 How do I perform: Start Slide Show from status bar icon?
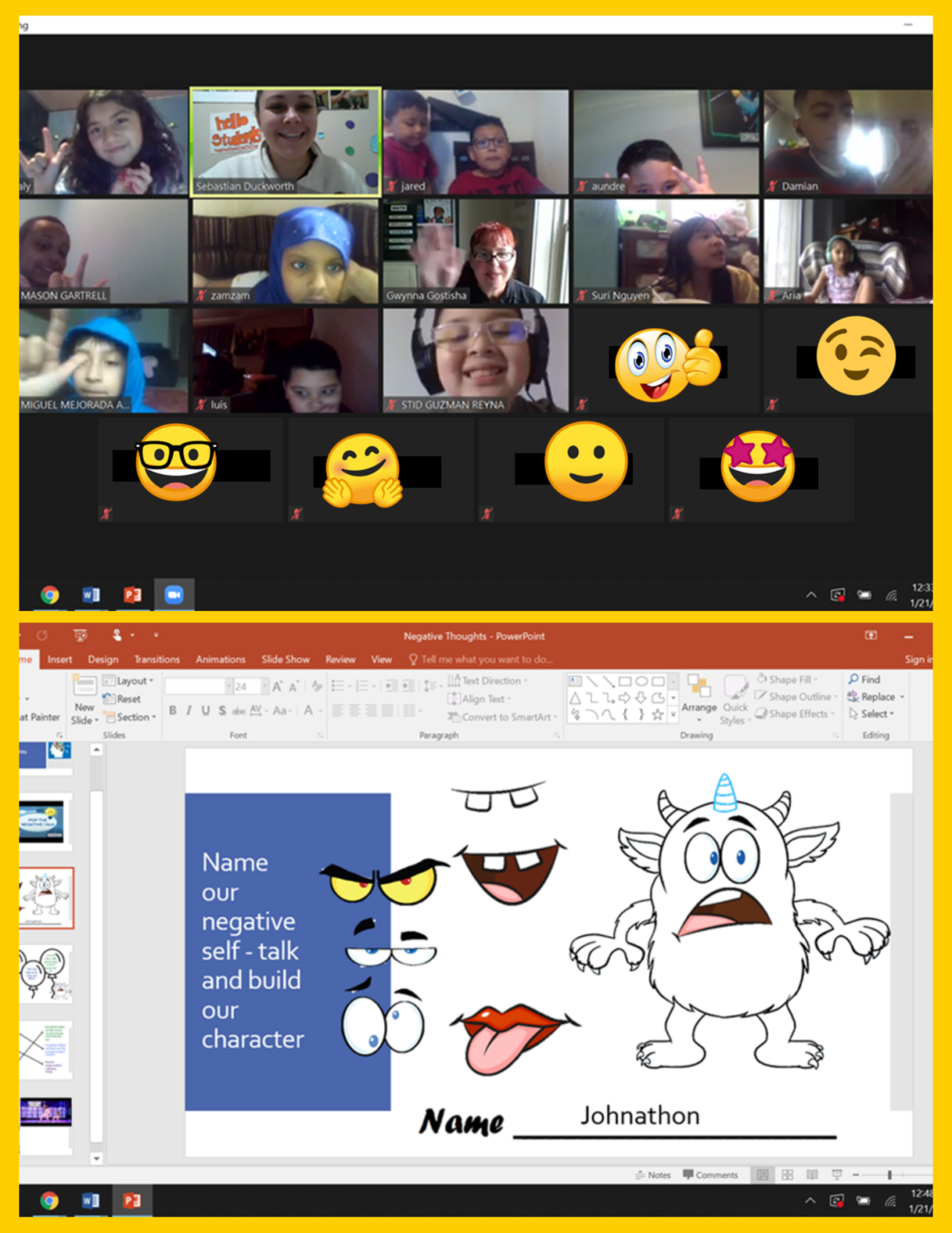tap(837, 1175)
